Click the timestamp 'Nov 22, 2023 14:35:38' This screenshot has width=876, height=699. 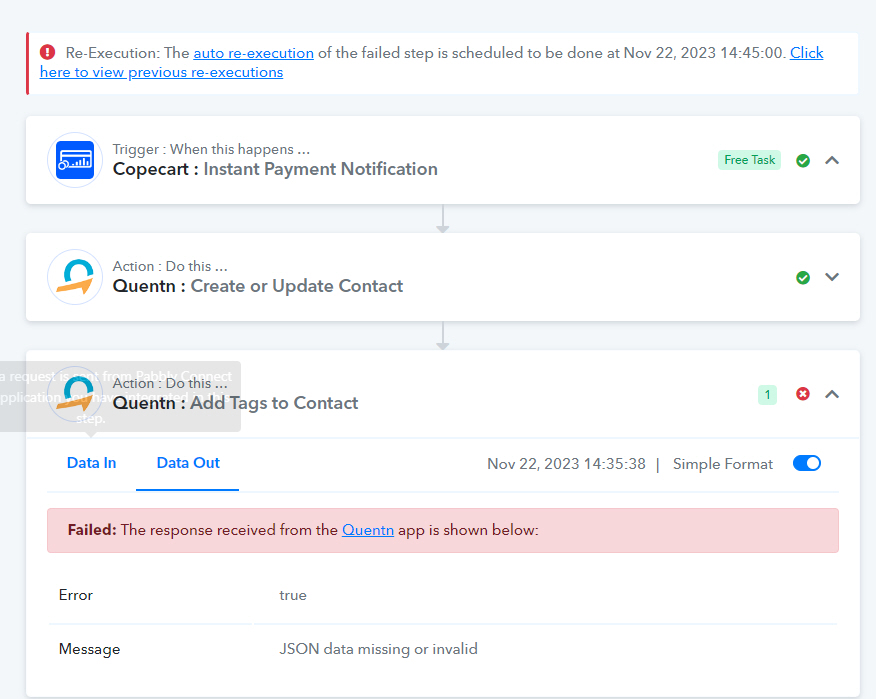coord(566,464)
